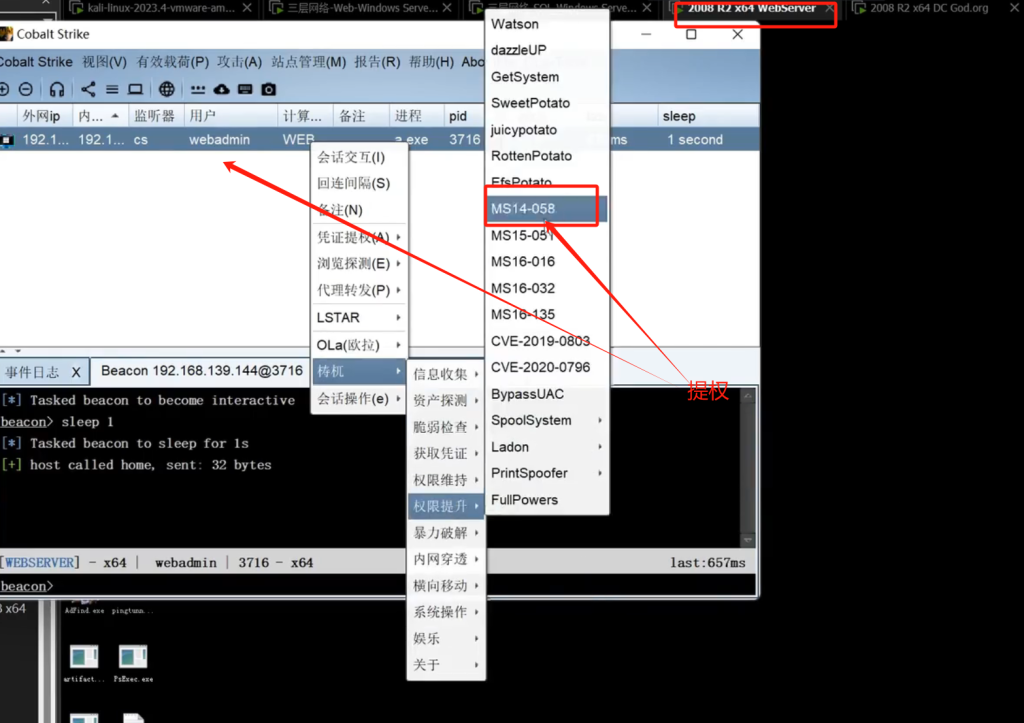Close the 事件日志 tab with X
The height and width of the screenshot is (723, 1024).
pyautogui.click(x=76, y=372)
